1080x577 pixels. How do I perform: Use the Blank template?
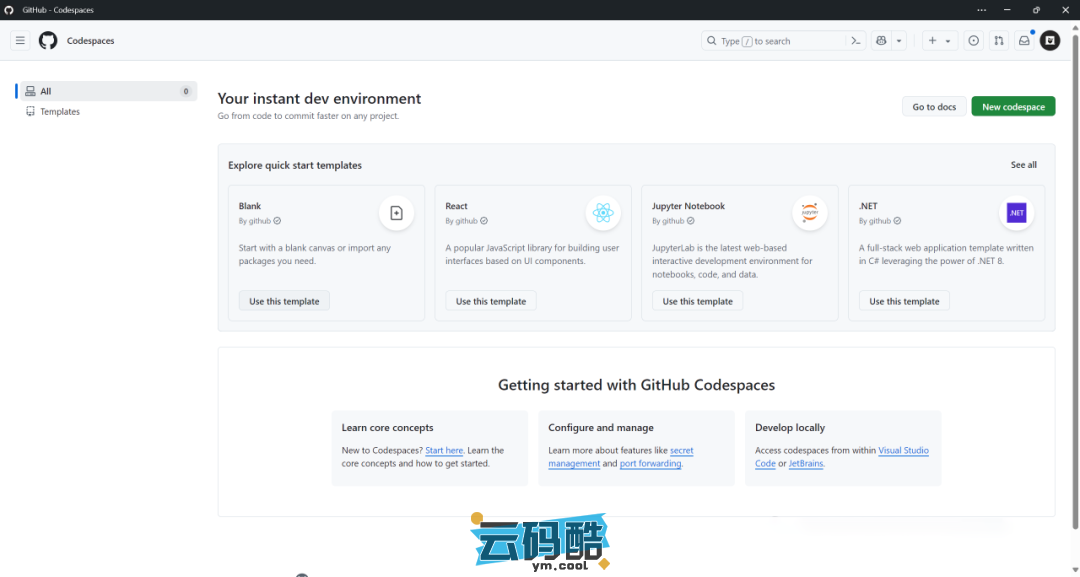(x=284, y=301)
